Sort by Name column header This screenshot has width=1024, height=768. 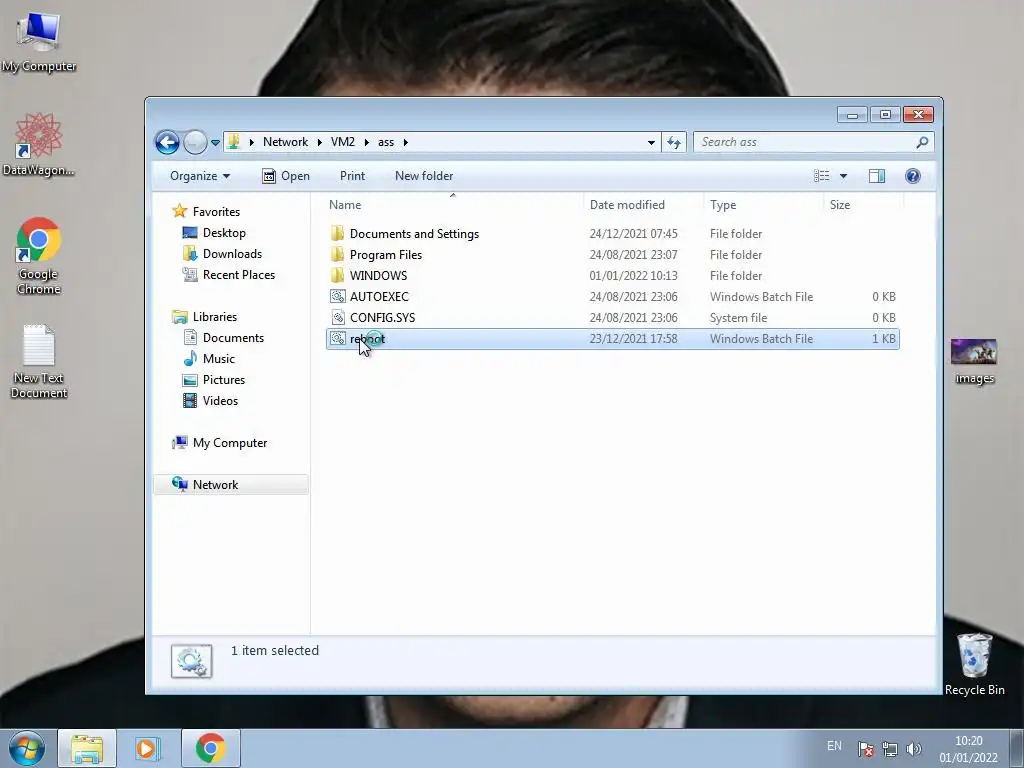455,204
